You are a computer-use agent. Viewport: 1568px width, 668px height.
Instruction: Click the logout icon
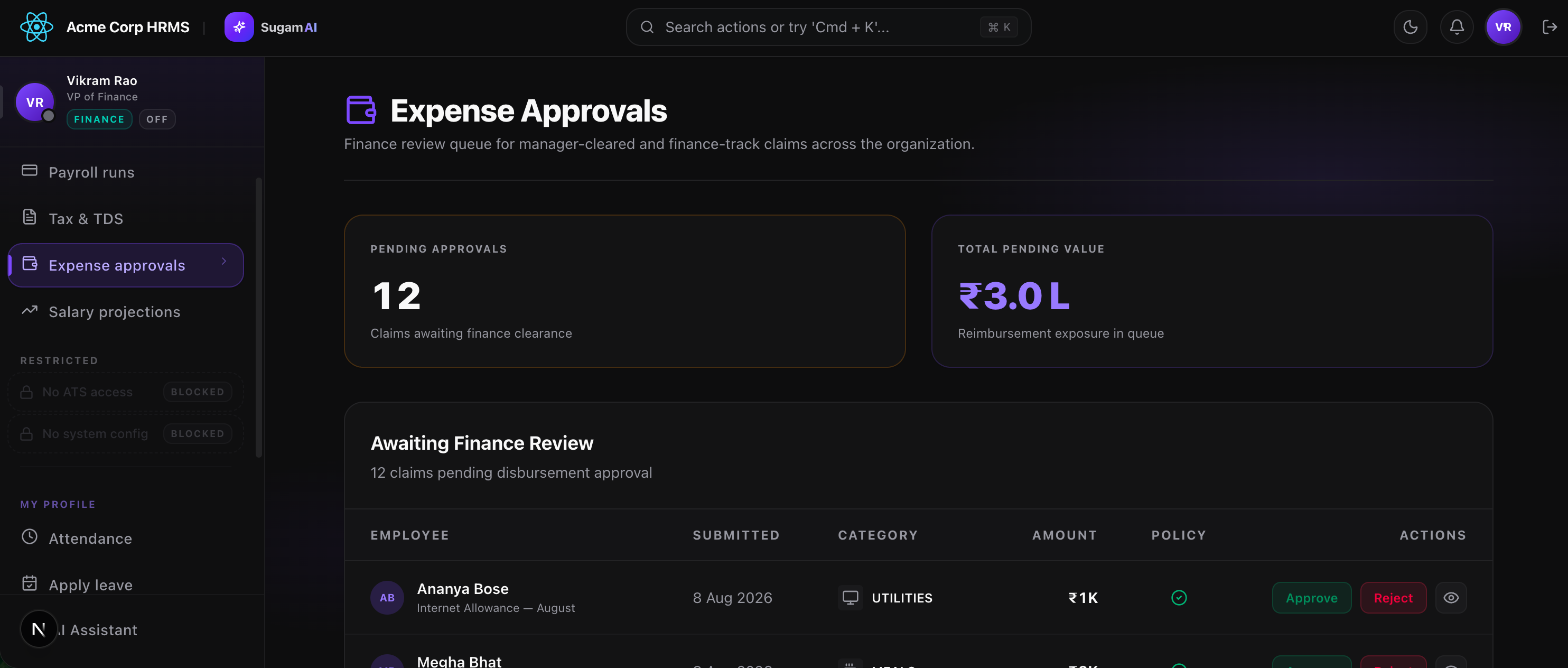(x=1550, y=27)
